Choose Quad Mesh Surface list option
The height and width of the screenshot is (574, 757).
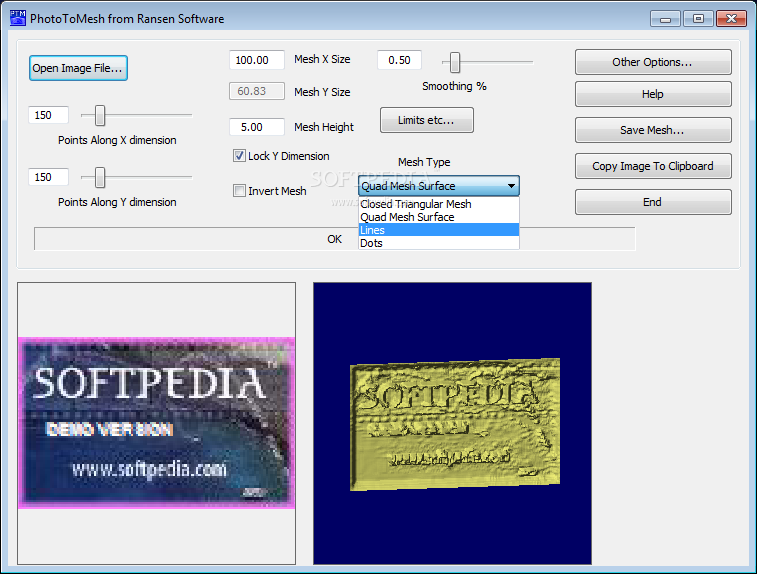(x=438, y=217)
